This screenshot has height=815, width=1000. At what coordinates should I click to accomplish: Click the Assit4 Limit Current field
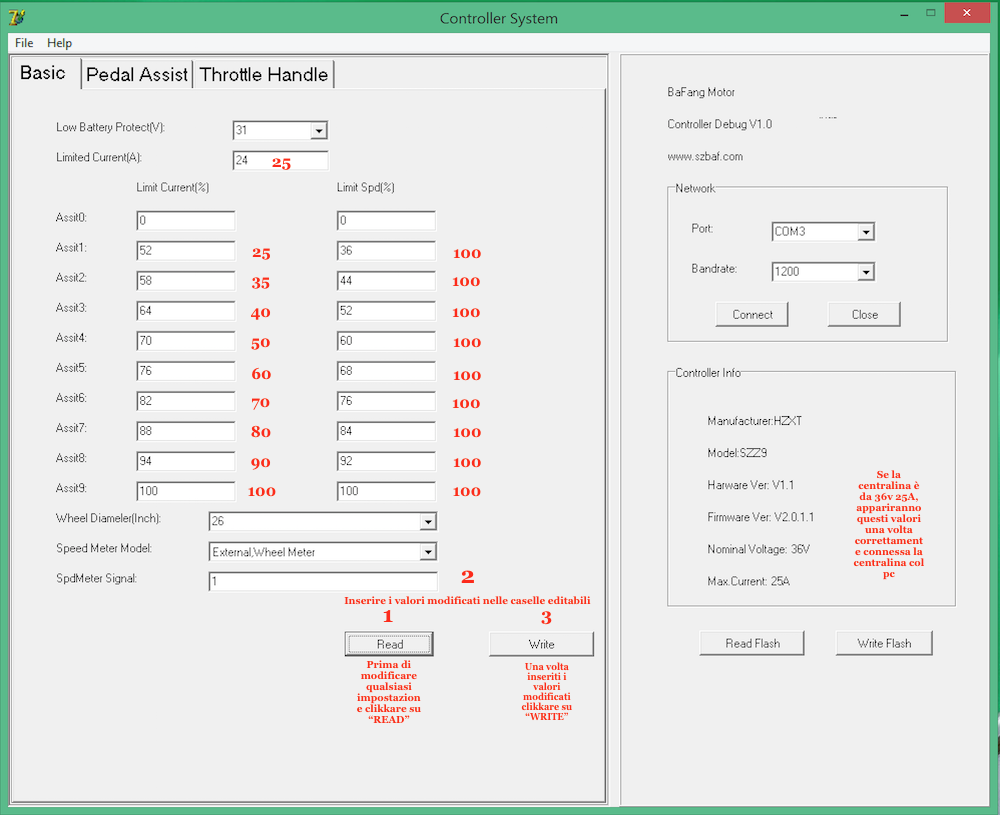coord(186,341)
